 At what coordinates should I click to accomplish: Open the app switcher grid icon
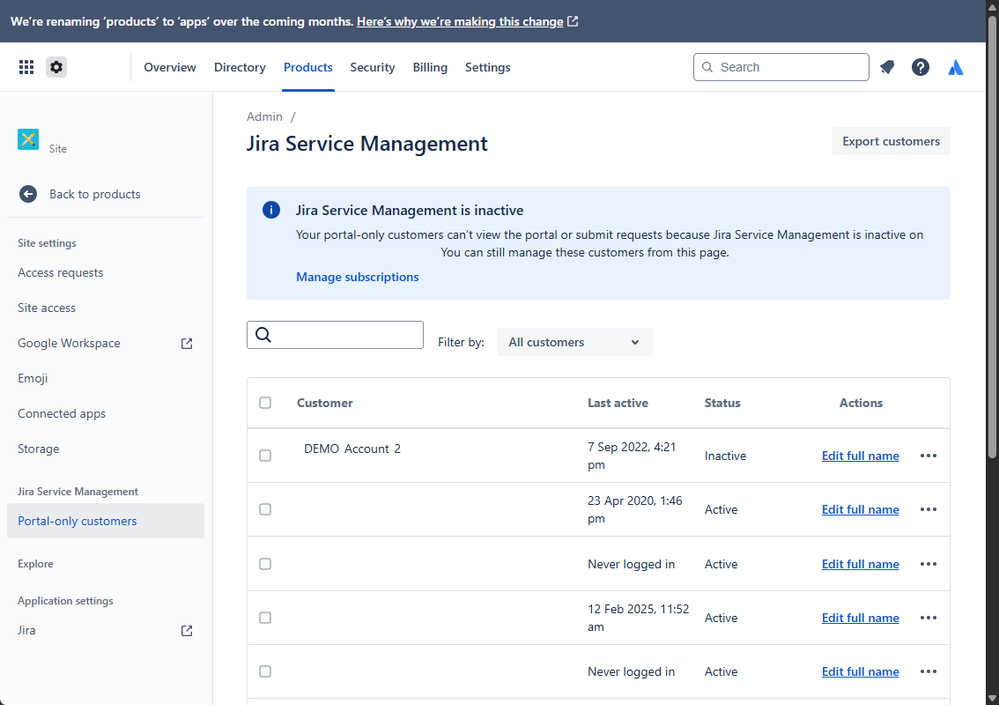click(27, 67)
